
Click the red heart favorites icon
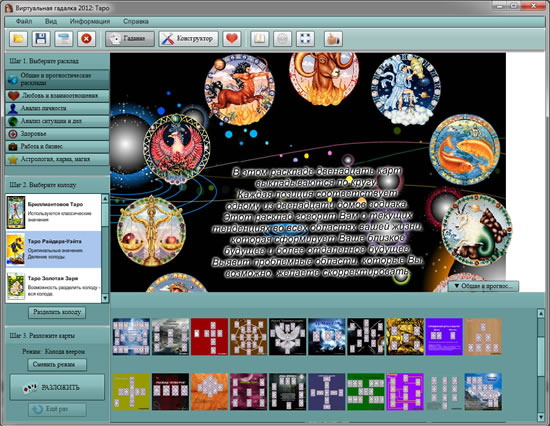[x=232, y=39]
